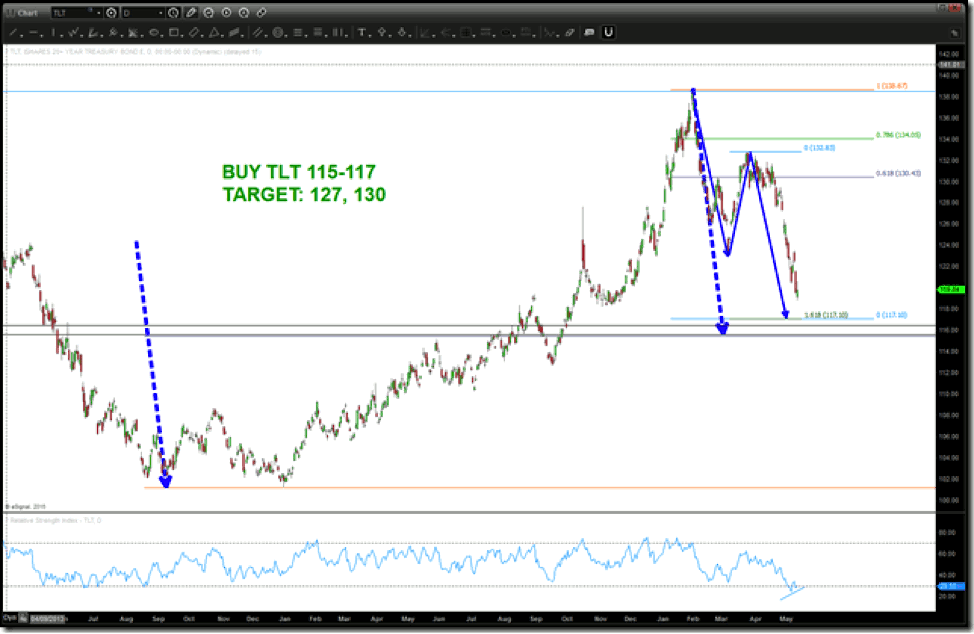Click the pin icon at toolbar right
Viewport: 974px width, 634px height.
point(955,33)
